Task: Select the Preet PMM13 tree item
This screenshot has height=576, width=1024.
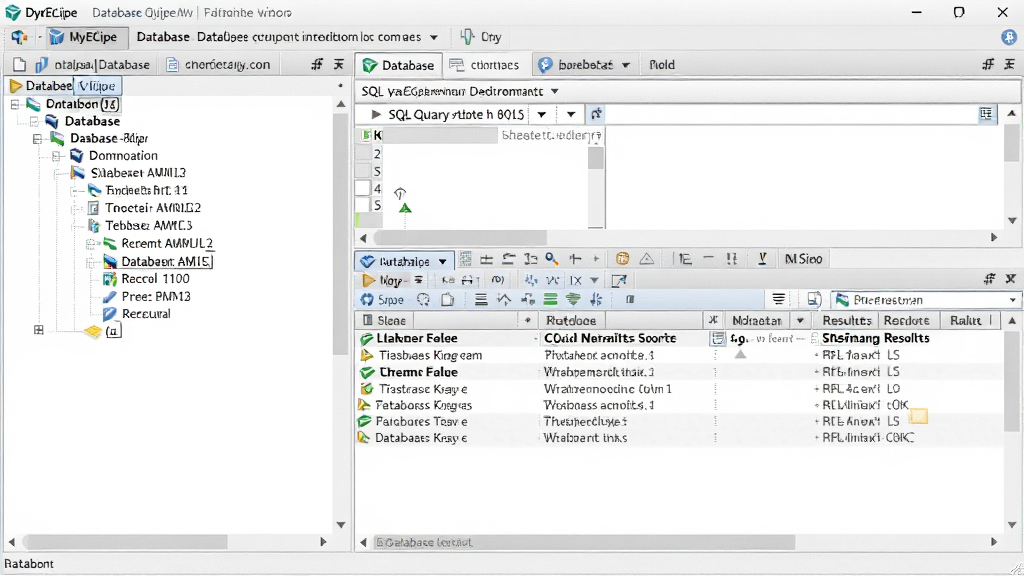Action: pyautogui.click(x=156, y=296)
